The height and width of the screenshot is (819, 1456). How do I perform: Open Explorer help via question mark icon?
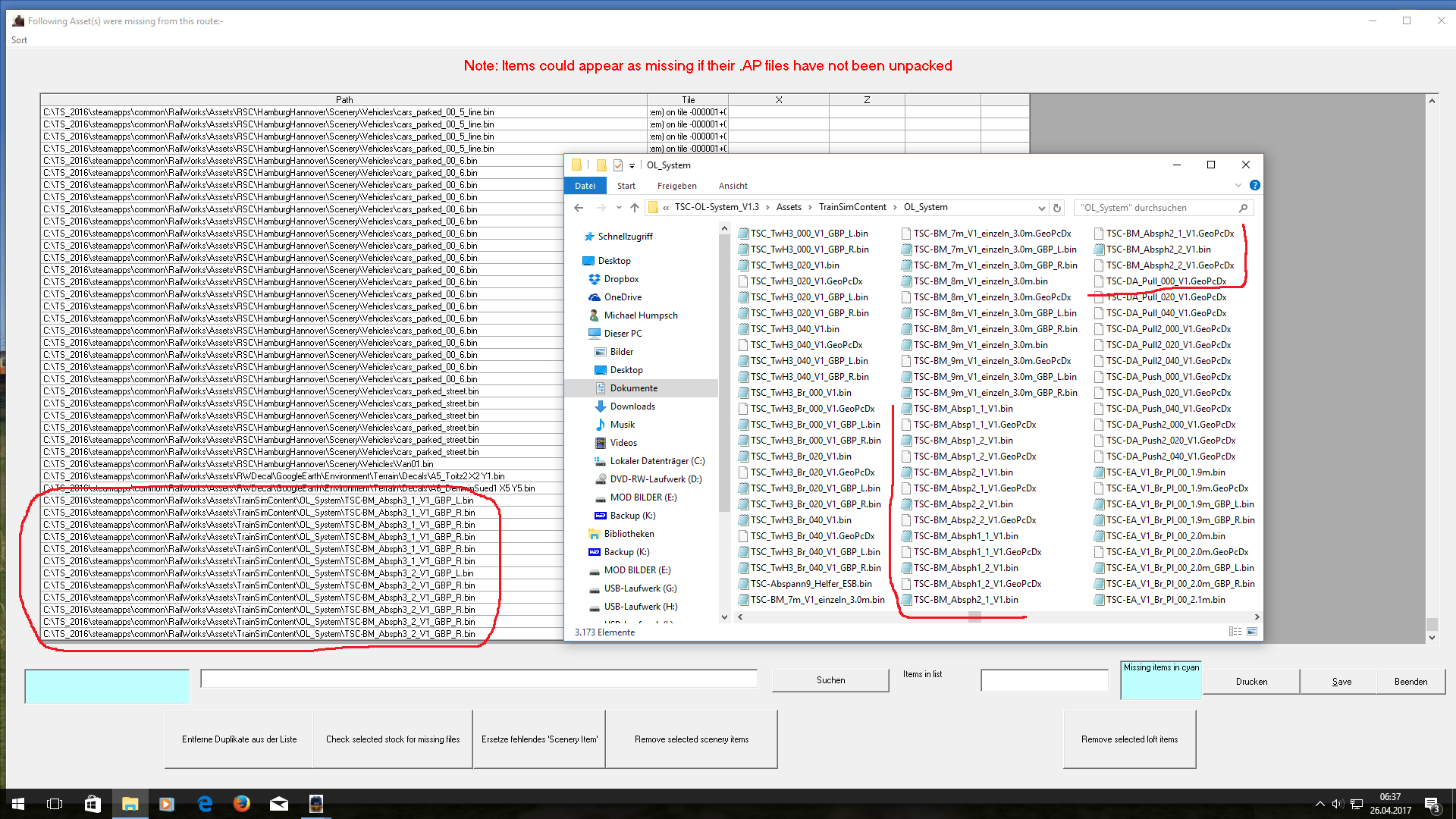click(x=1254, y=185)
